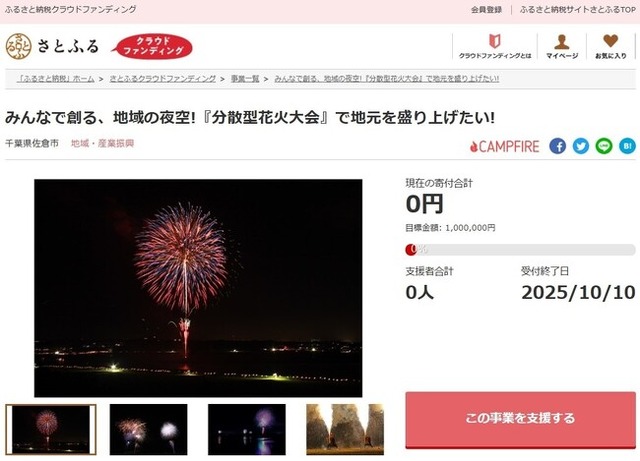Viewport: 640px width, 461px height.
Task: Open お気に入り heart icon
Action: [x=611, y=46]
